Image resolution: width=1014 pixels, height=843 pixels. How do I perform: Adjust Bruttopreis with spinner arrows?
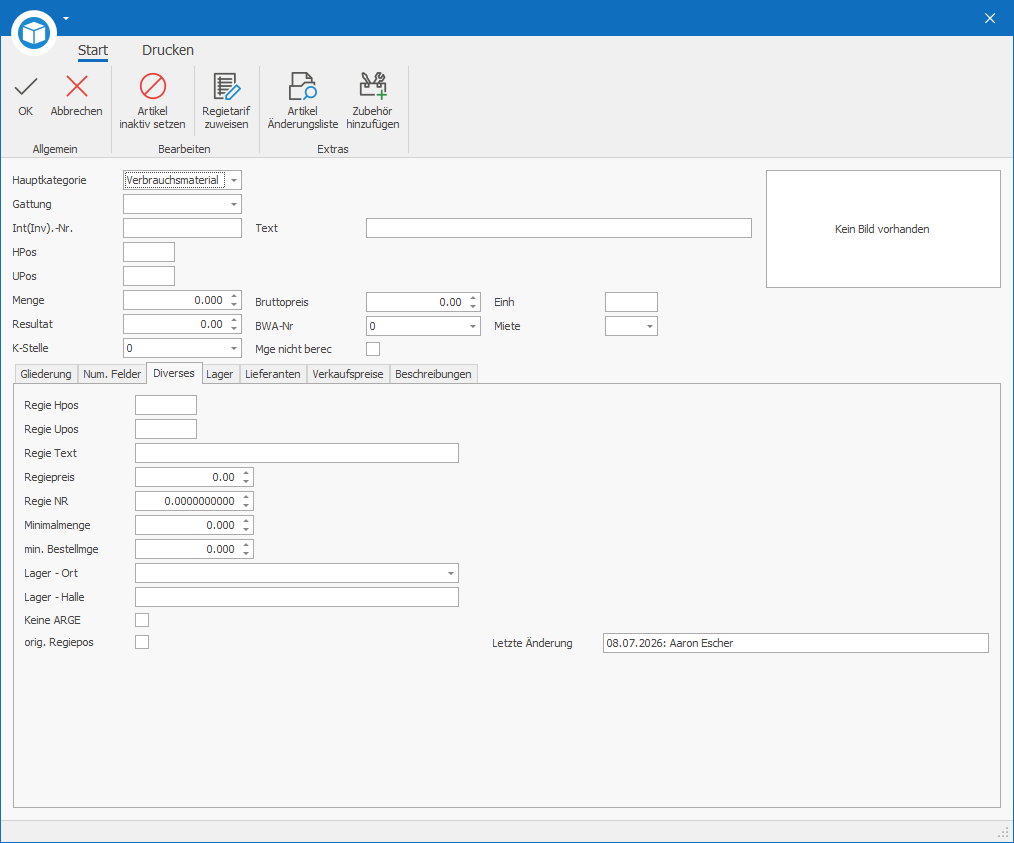(473, 302)
